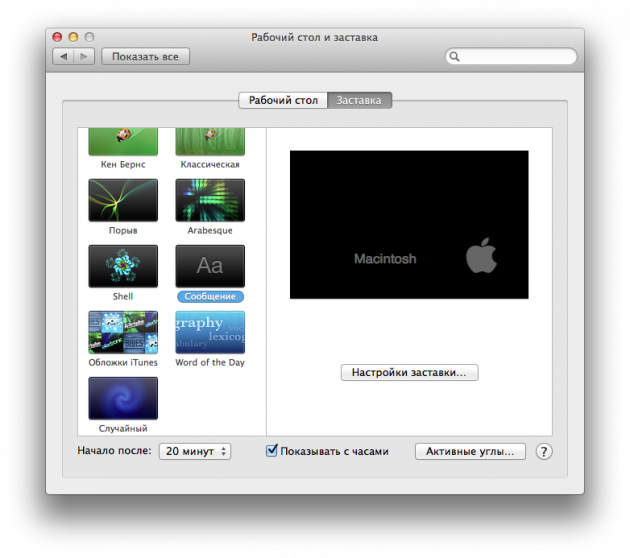The height and width of the screenshot is (558, 630).
Task: Focus the search field in toolbar
Action: click(511, 56)
